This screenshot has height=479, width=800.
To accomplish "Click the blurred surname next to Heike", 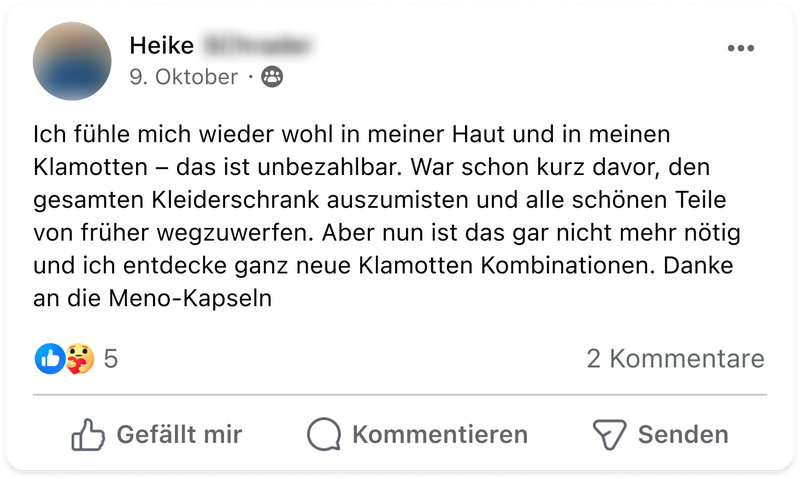I will (x=258, y=45).
